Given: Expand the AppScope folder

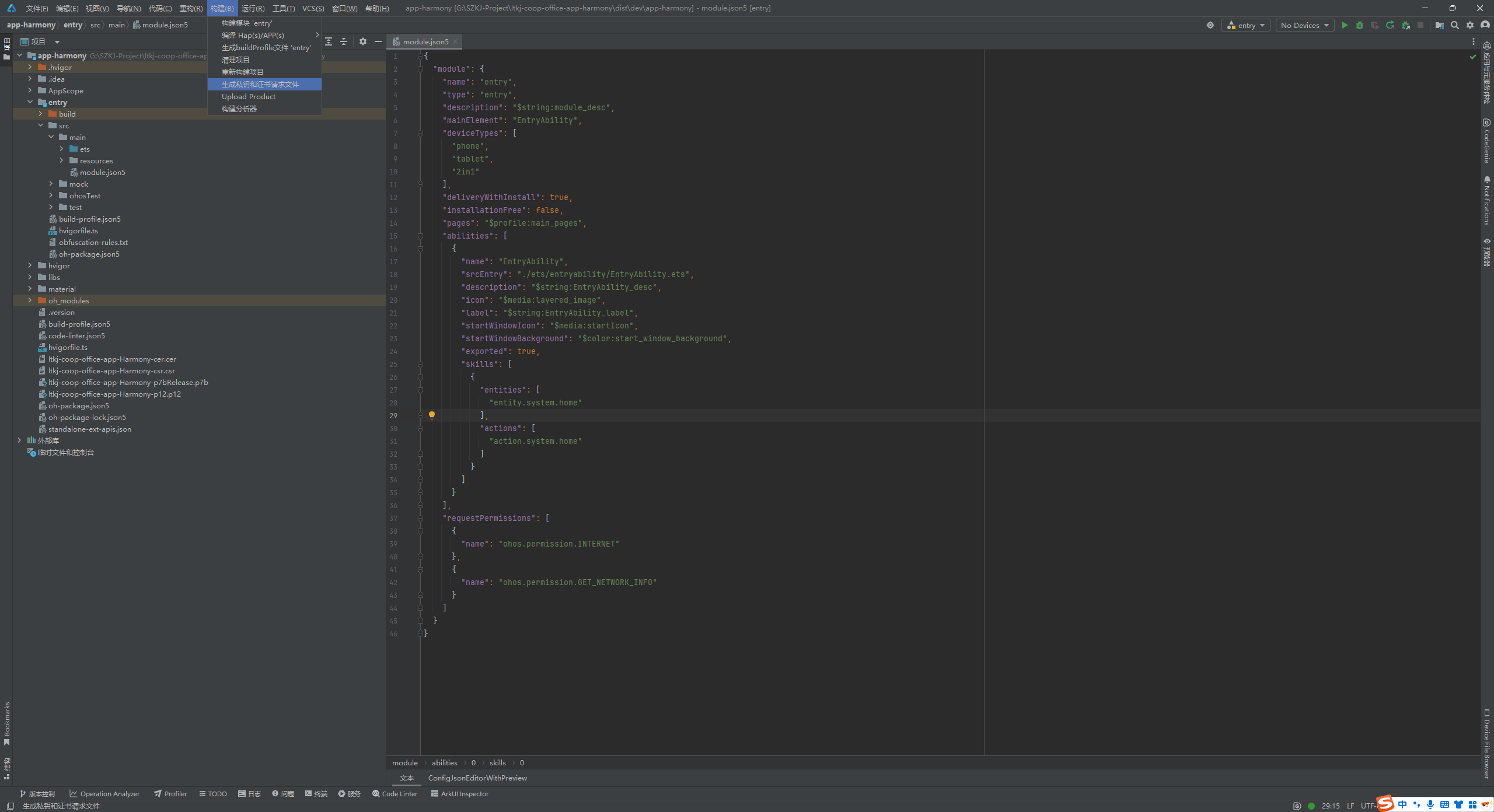Looking at the screenshot, I should pos(30,90).
